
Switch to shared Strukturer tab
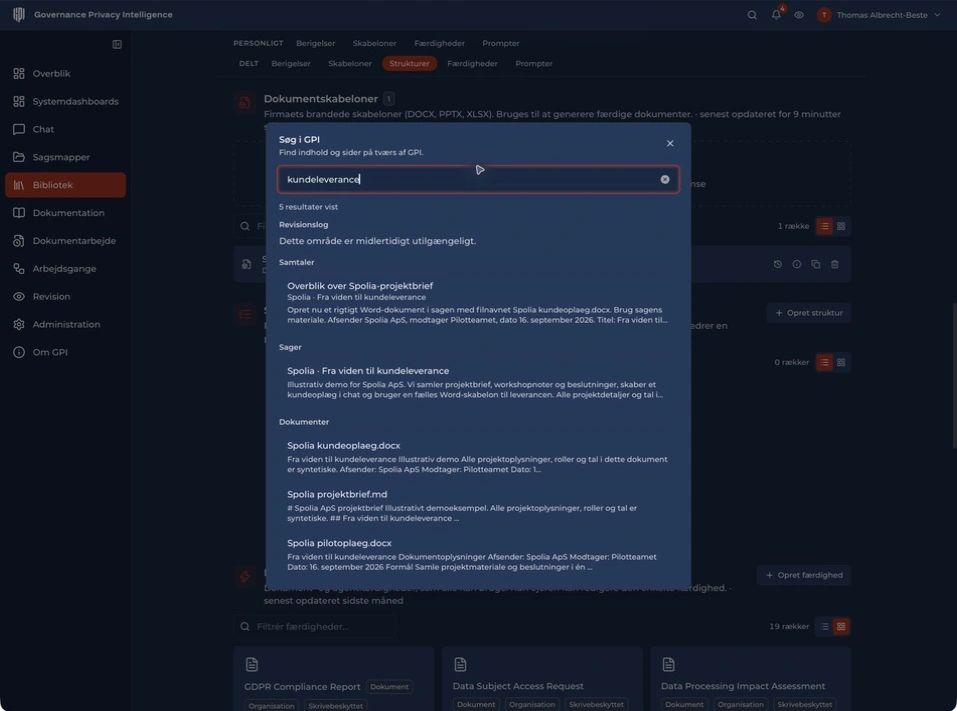pyautogui.click(x=410, y=63)
